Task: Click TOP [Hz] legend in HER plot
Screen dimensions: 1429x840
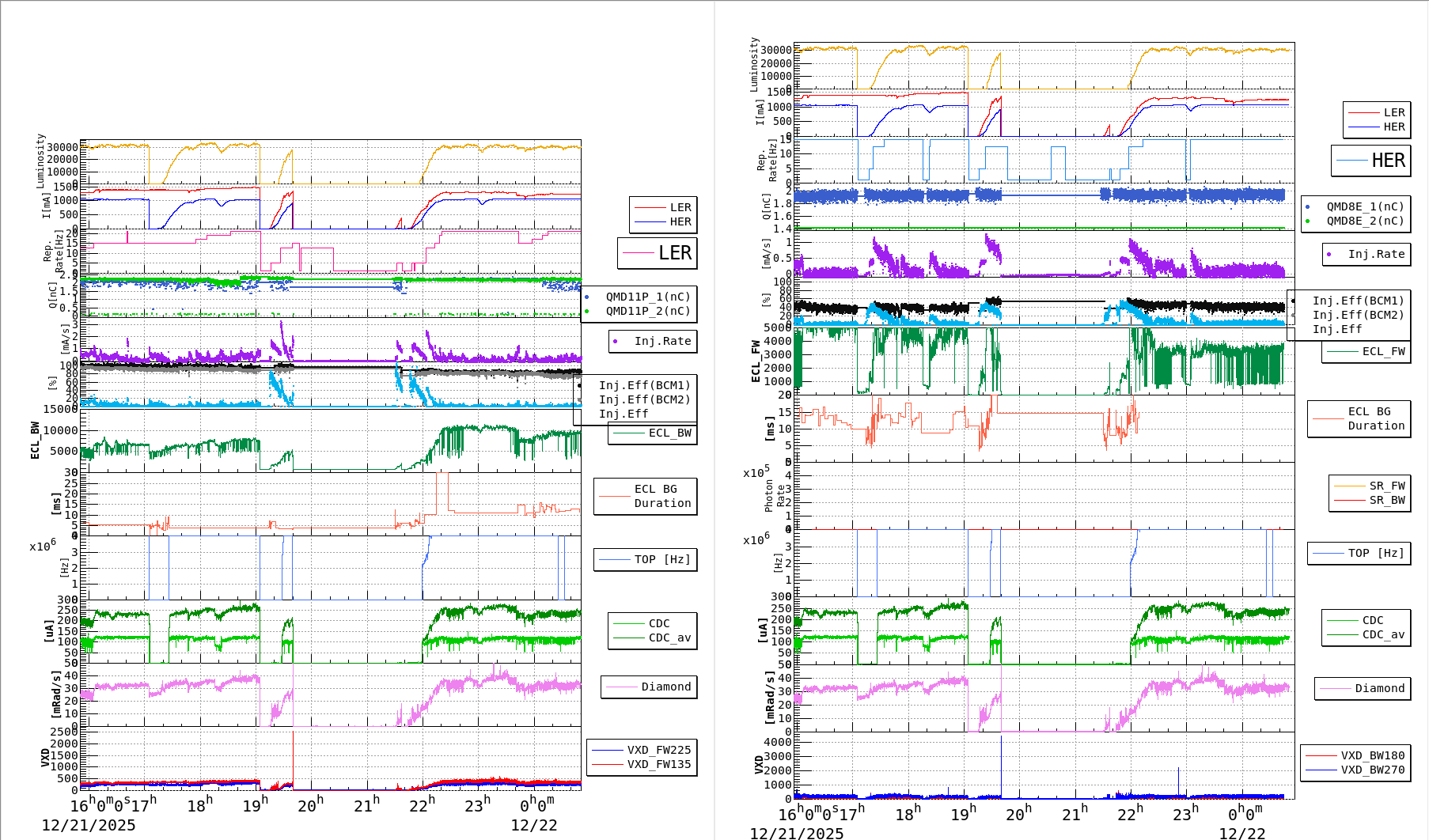Action: point(1359,553)
